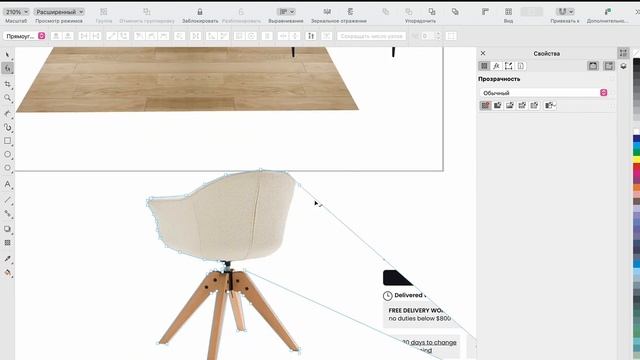This screenshot has height=360, width=640.
Task: Select the Shape tool in the toolbox
Action: (x=7, y=68)
